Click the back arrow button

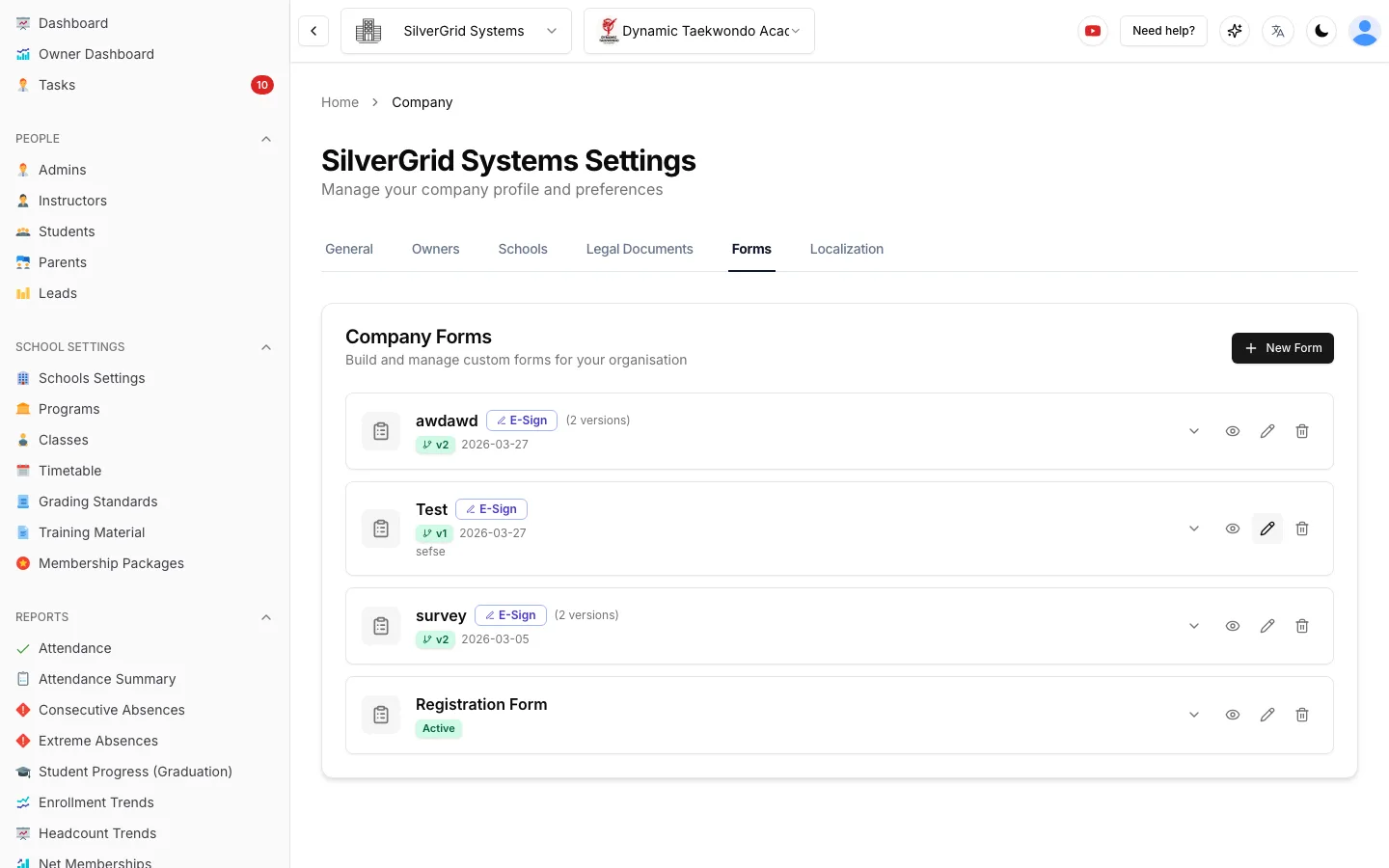click(313, 31)
